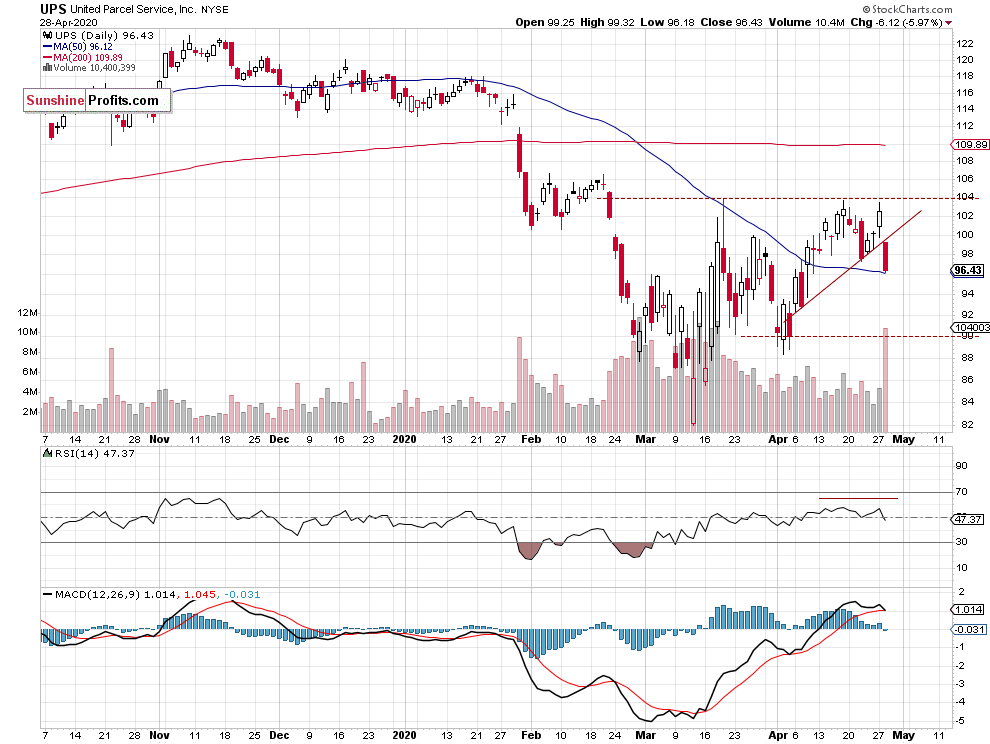Click the -0.031 histogram tag on right axis
990x744 pixels.
968,629
